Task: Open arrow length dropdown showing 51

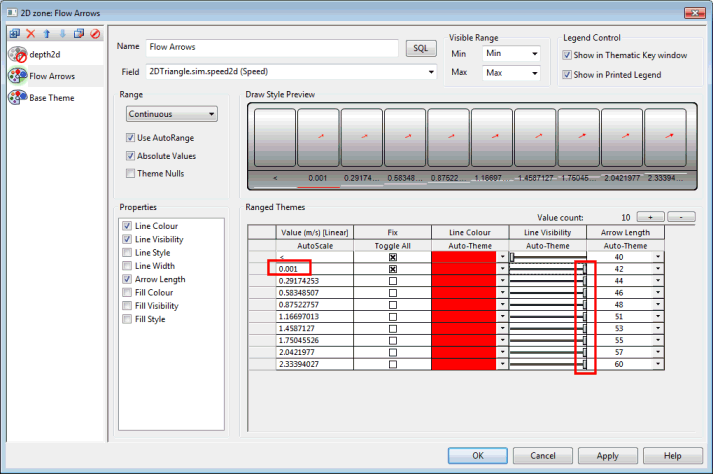Action: click(658, 317)
